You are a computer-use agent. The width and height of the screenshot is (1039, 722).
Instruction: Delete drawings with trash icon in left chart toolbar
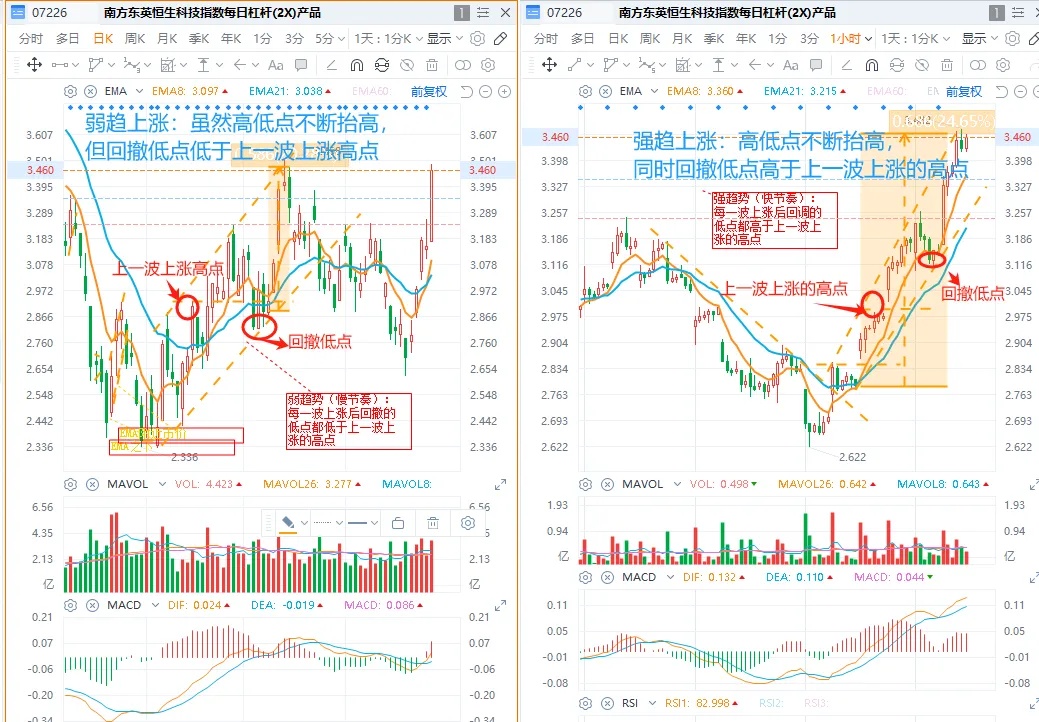(x=432, y=65)
